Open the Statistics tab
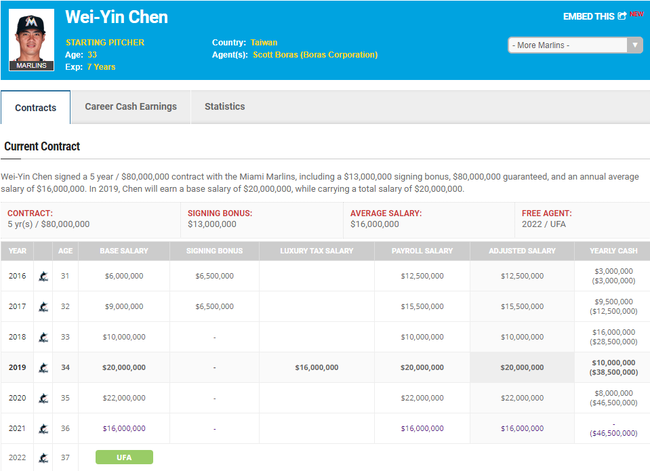Image resolution: width=650 pixels, height=471 pixels. pos(224,107)
